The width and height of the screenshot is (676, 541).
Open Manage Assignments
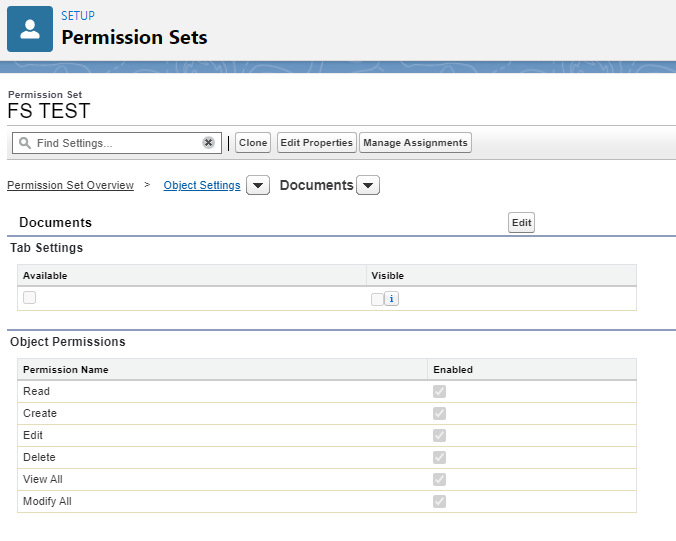[x=415, y=143]
